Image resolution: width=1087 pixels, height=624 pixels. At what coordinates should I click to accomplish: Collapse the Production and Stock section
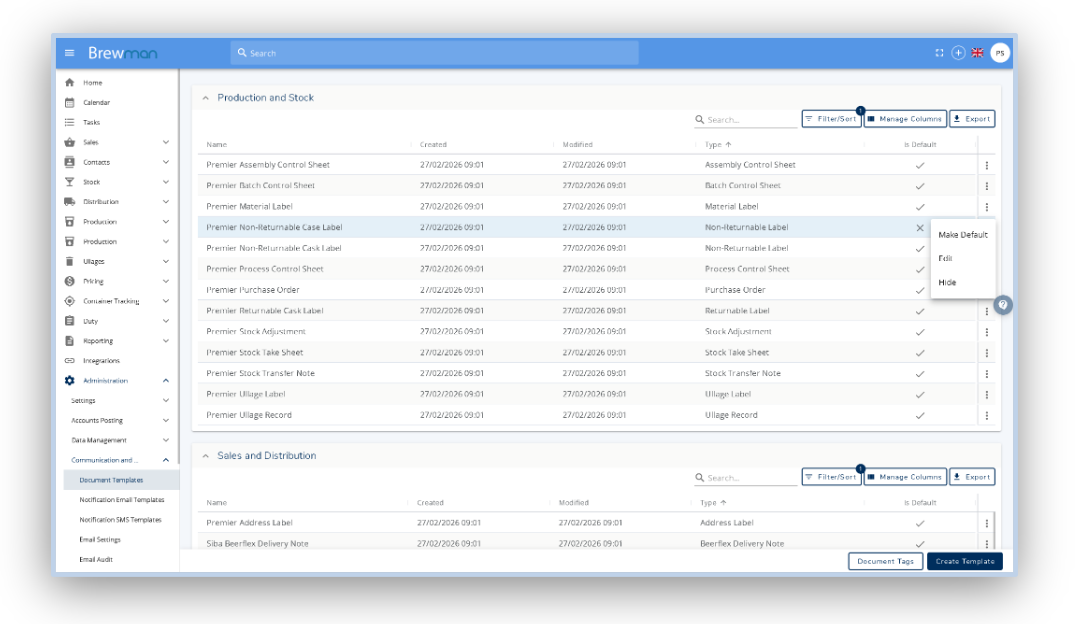click(206, 98)
